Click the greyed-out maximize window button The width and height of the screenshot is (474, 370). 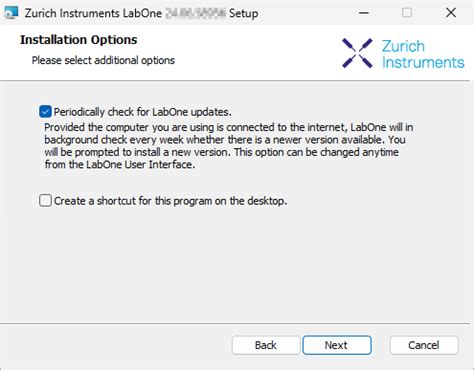(x=407, y=13)
